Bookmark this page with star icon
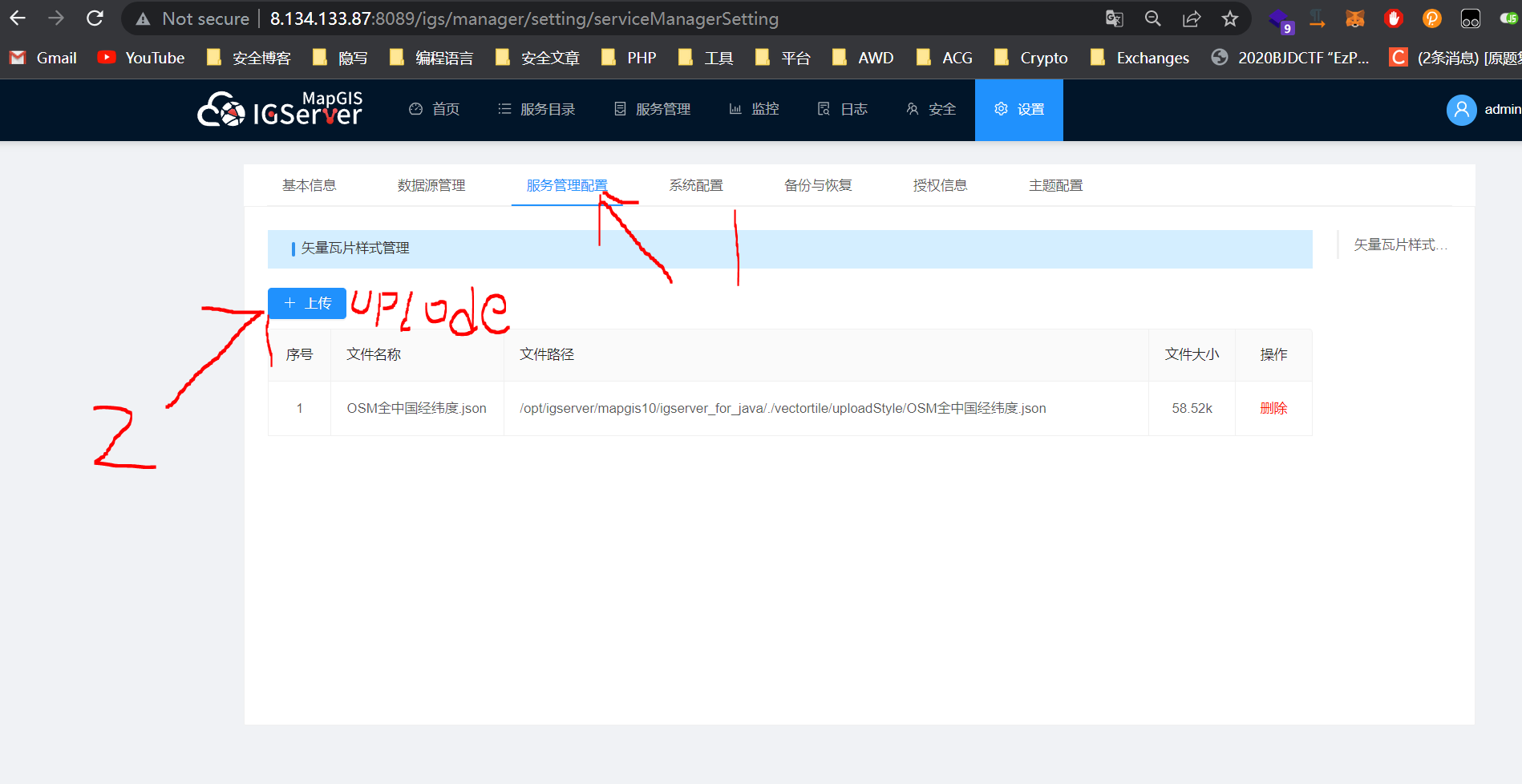Screen dimensions: 1522x784 (x=1230, y=18)
